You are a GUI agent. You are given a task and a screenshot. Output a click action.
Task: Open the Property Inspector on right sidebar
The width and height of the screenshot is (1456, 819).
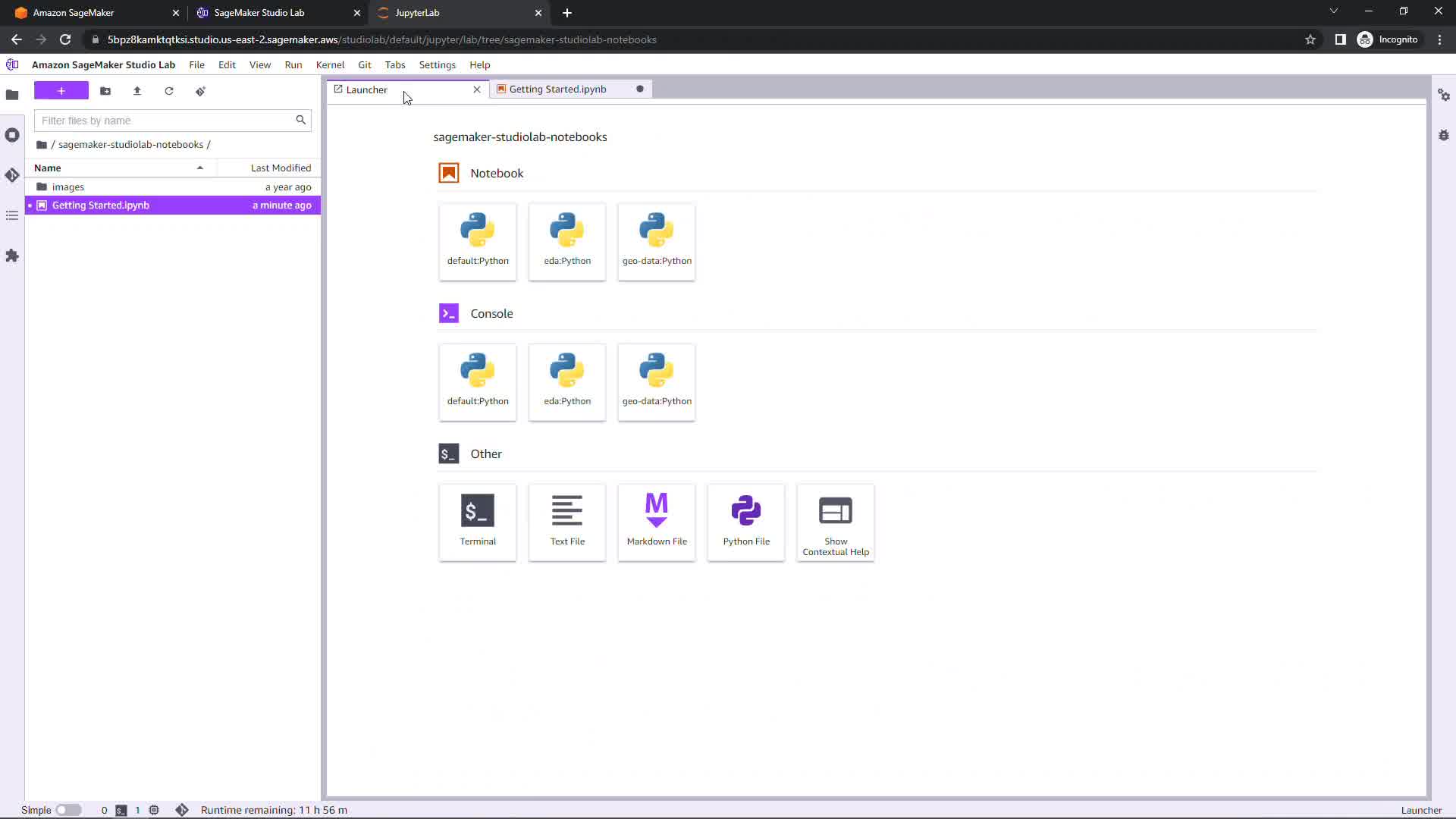tap(1444, 95)
